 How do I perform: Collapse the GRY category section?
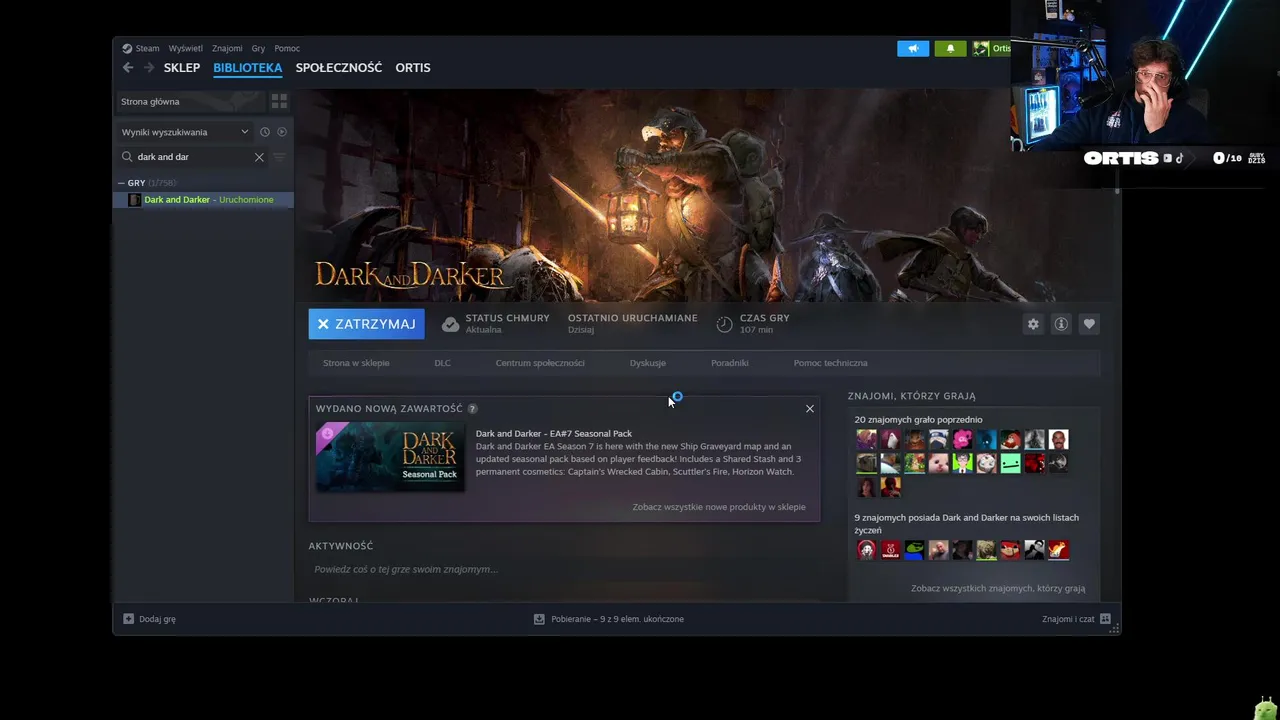tap(121, 183)
